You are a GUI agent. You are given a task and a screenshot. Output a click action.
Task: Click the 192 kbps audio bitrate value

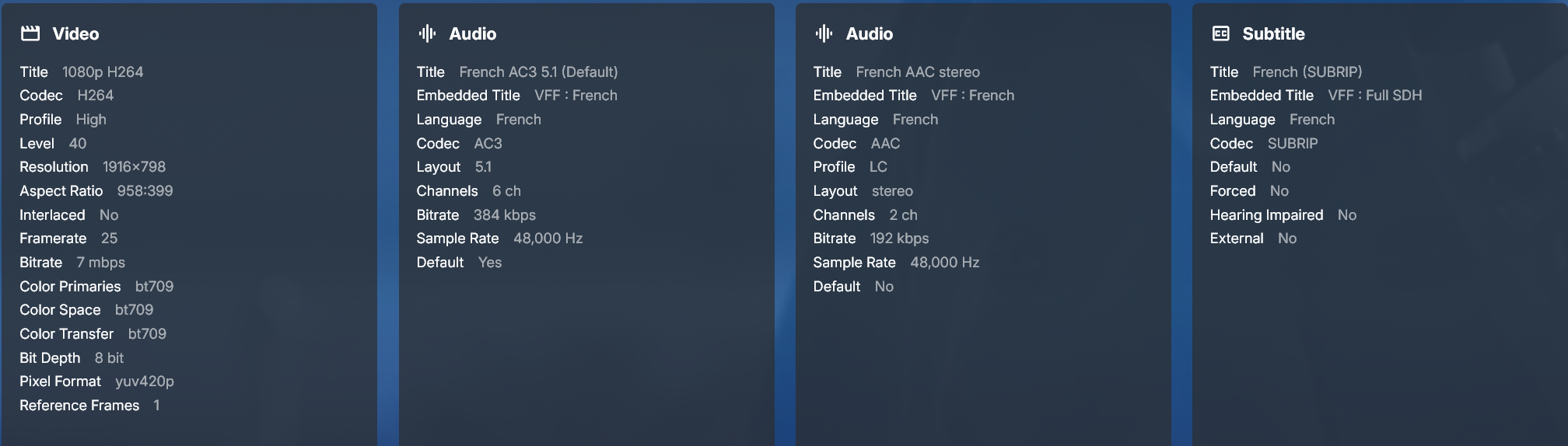click(x=899, y=239)
